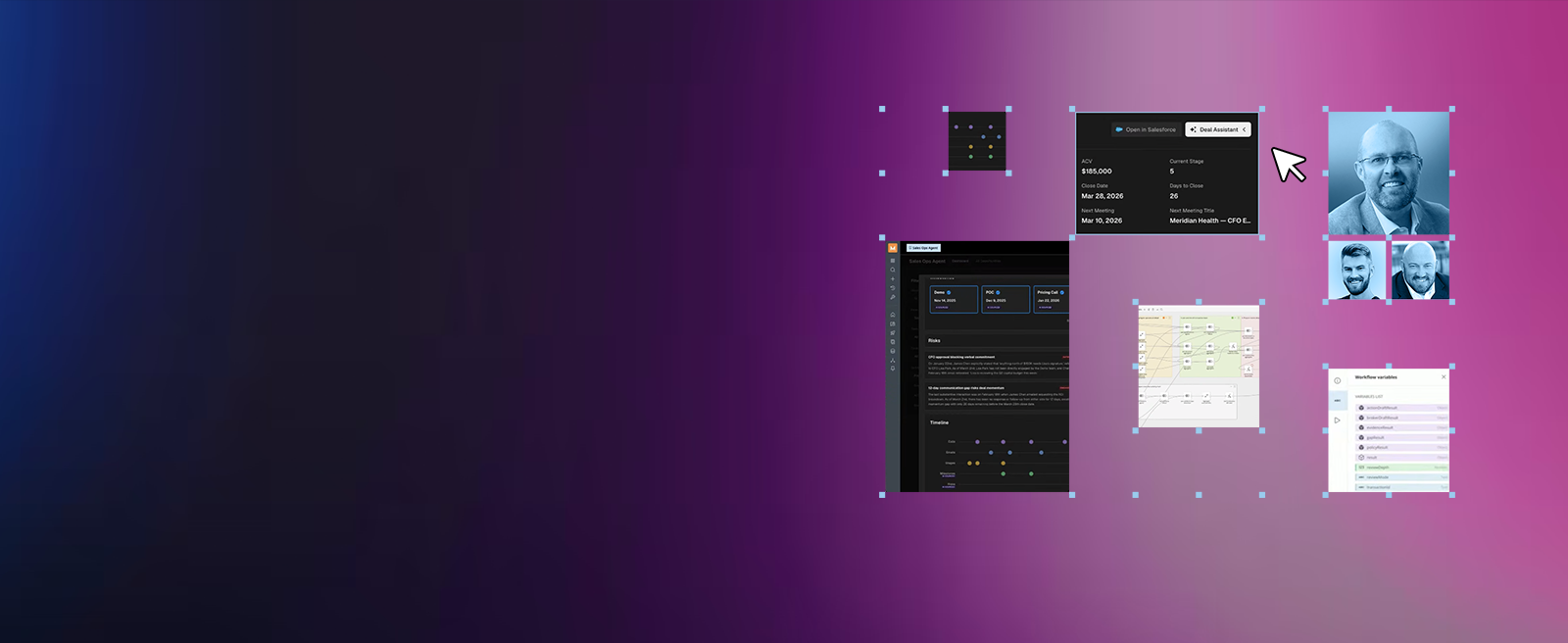
Task: Close the Workflow variables panel
Action: click(1444, 376)
